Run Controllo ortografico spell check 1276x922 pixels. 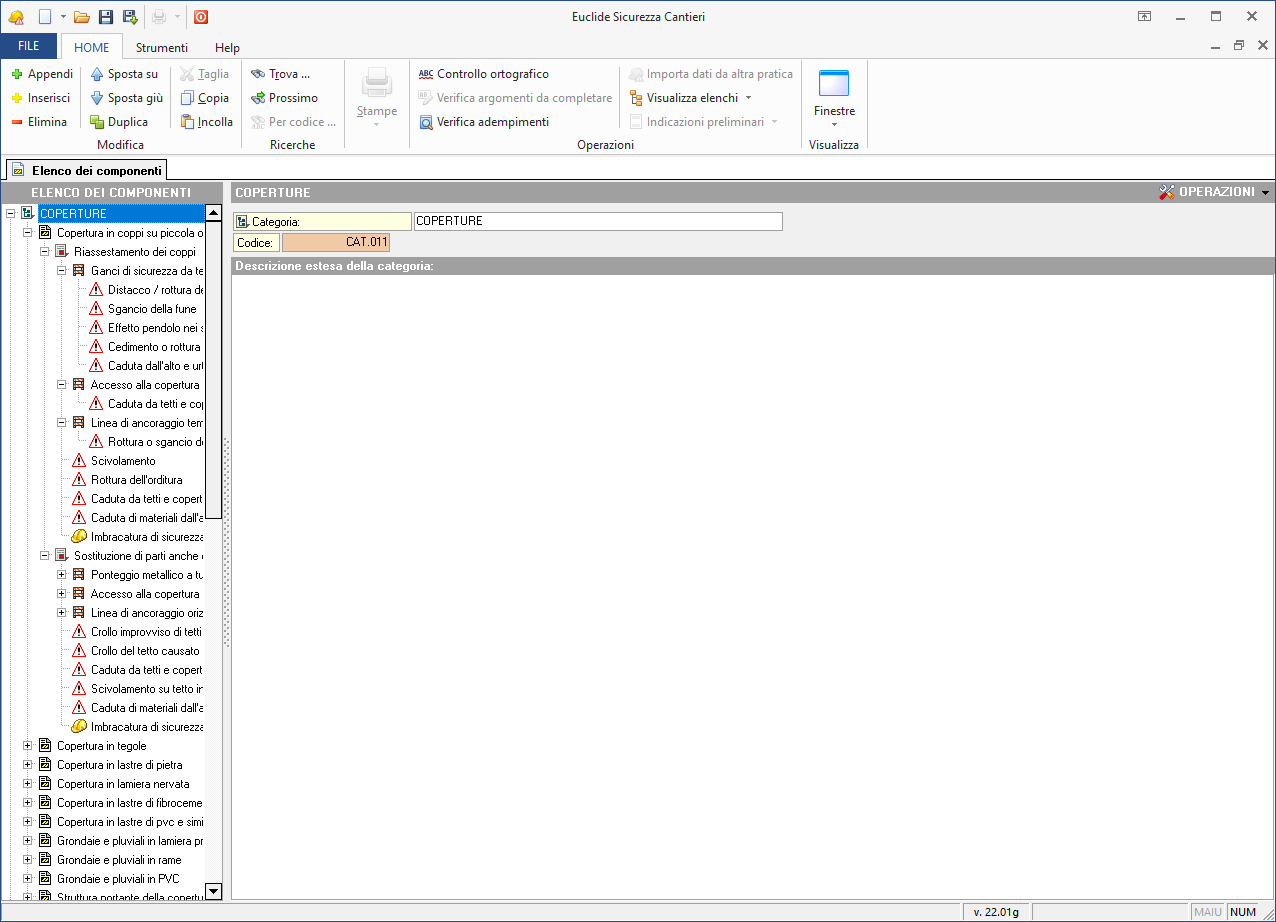click(x=484, y=74)
